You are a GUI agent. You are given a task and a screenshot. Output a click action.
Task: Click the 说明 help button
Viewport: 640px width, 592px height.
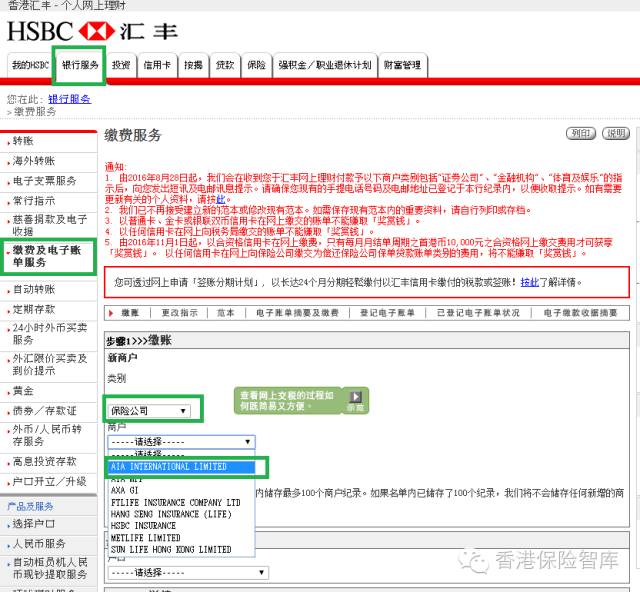[616, 133]
